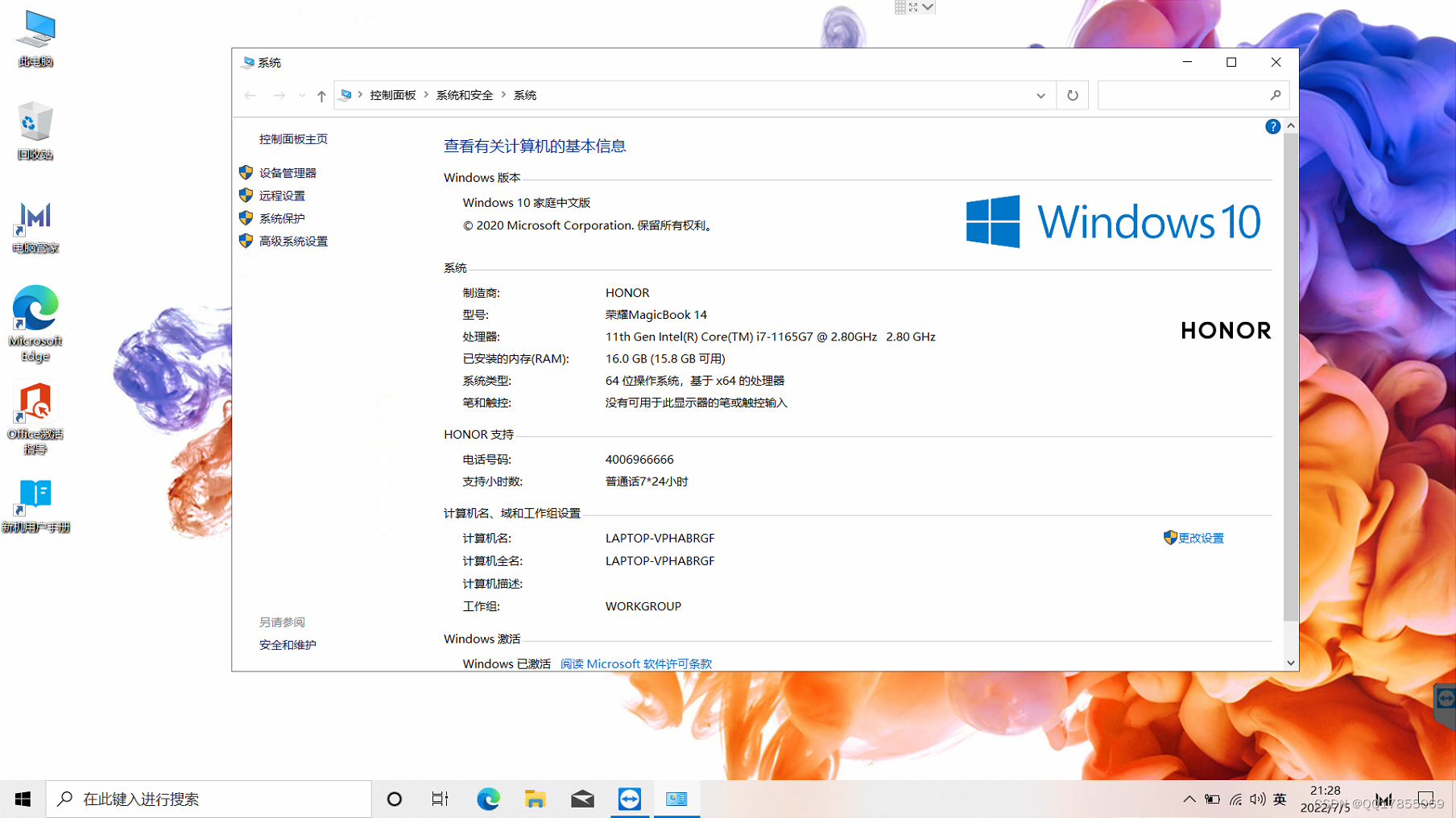Click the help question mark icon
Screen dimensions: 1456x818
point(1272,126)
